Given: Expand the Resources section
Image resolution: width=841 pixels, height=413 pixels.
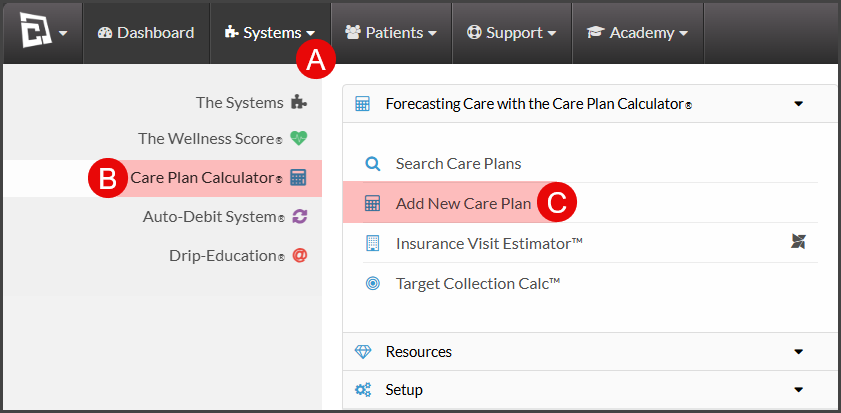Looking at the screenshot, I should coord(589,352).
